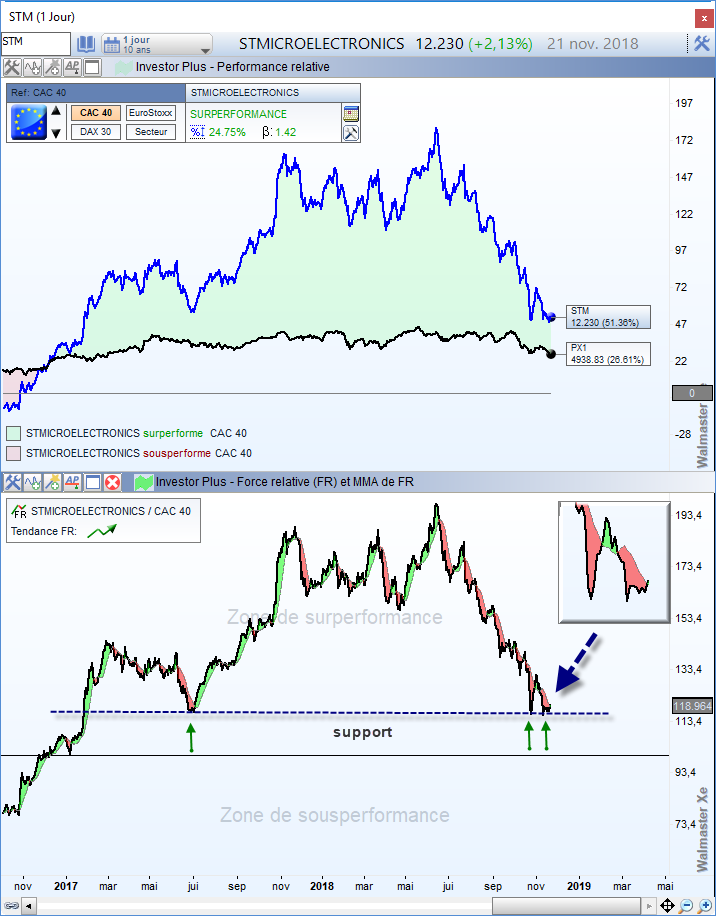Click the scroll left arrow of the horizontal scrollbar
Image resolution: width=716 pixels, height=916 pixels.
point(28,907)
